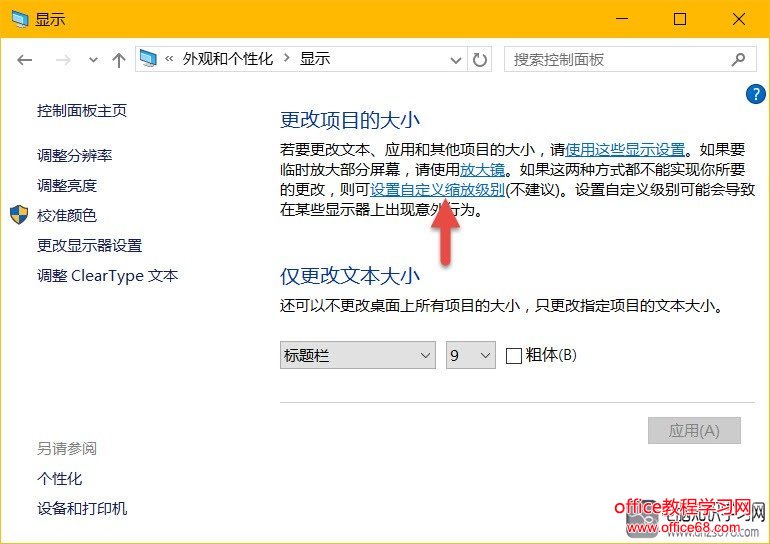The image size is (770, 544).
Task: Open the 标题栏 item dropdown
Action: coord(358,355)
